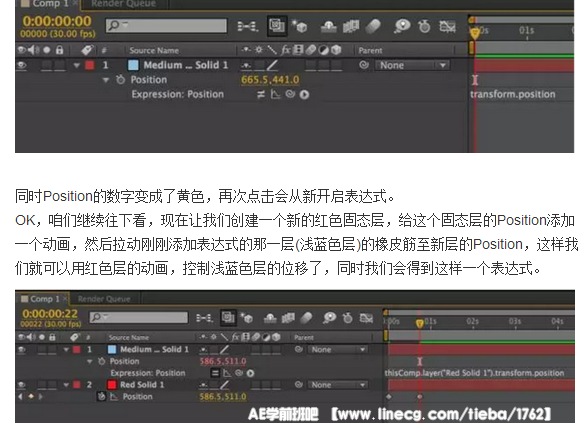Image resolution: width=584 pixels, height=431 pixels.
Task: Click Position value 665.5,441.0
Action: [270, 79]
